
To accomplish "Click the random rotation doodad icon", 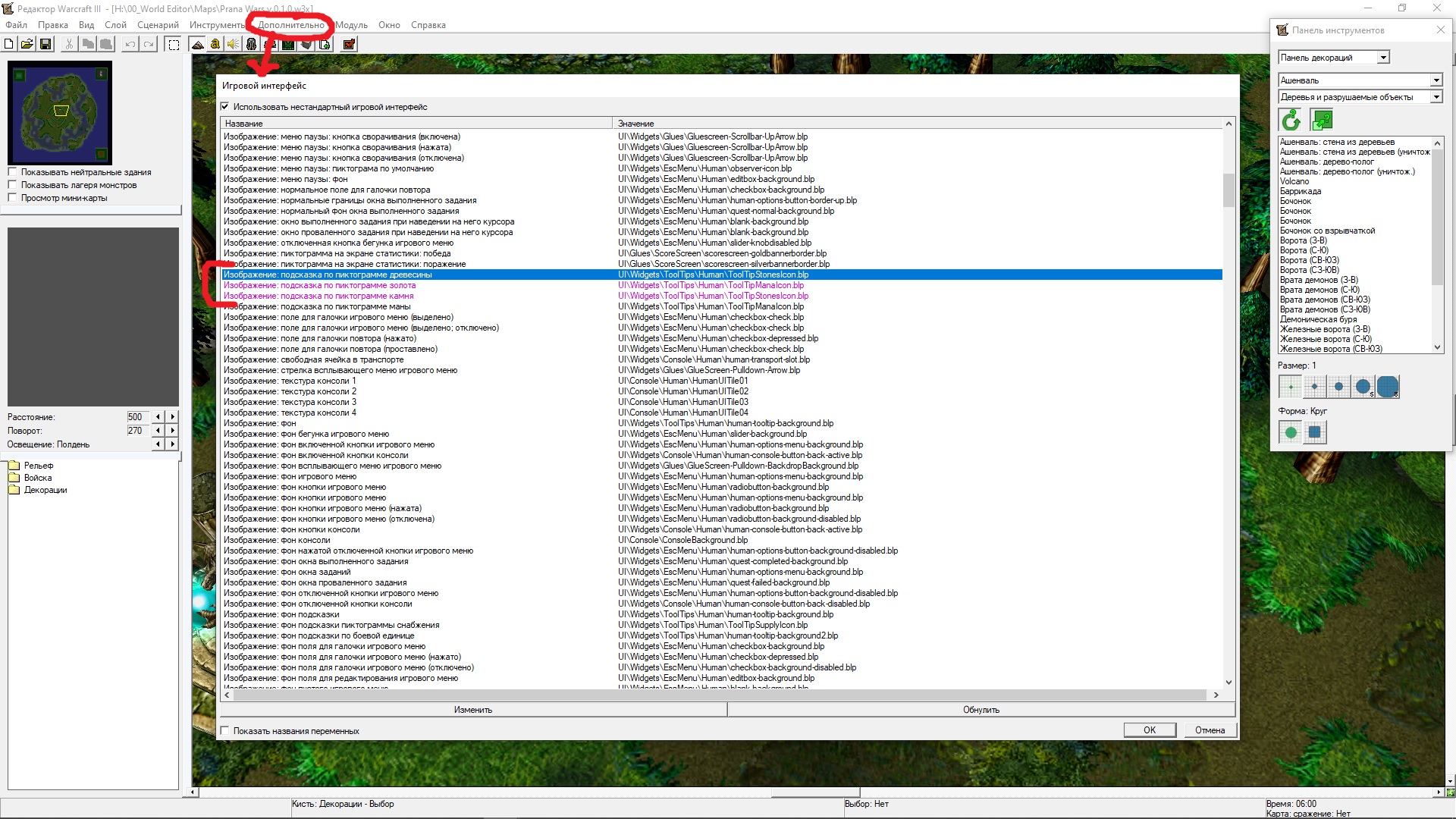I will (1291, 120).
